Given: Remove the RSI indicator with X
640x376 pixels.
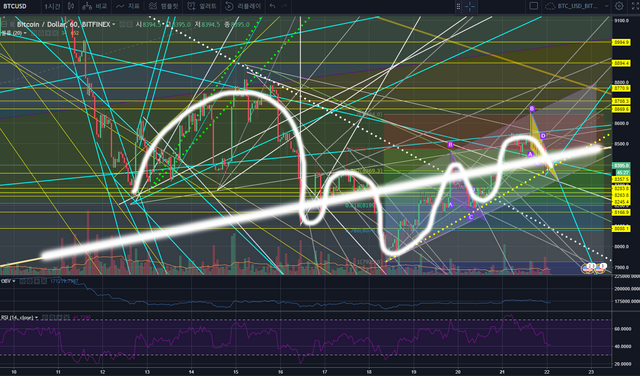Looking at the screenshot, I should (x=68, y=317).
